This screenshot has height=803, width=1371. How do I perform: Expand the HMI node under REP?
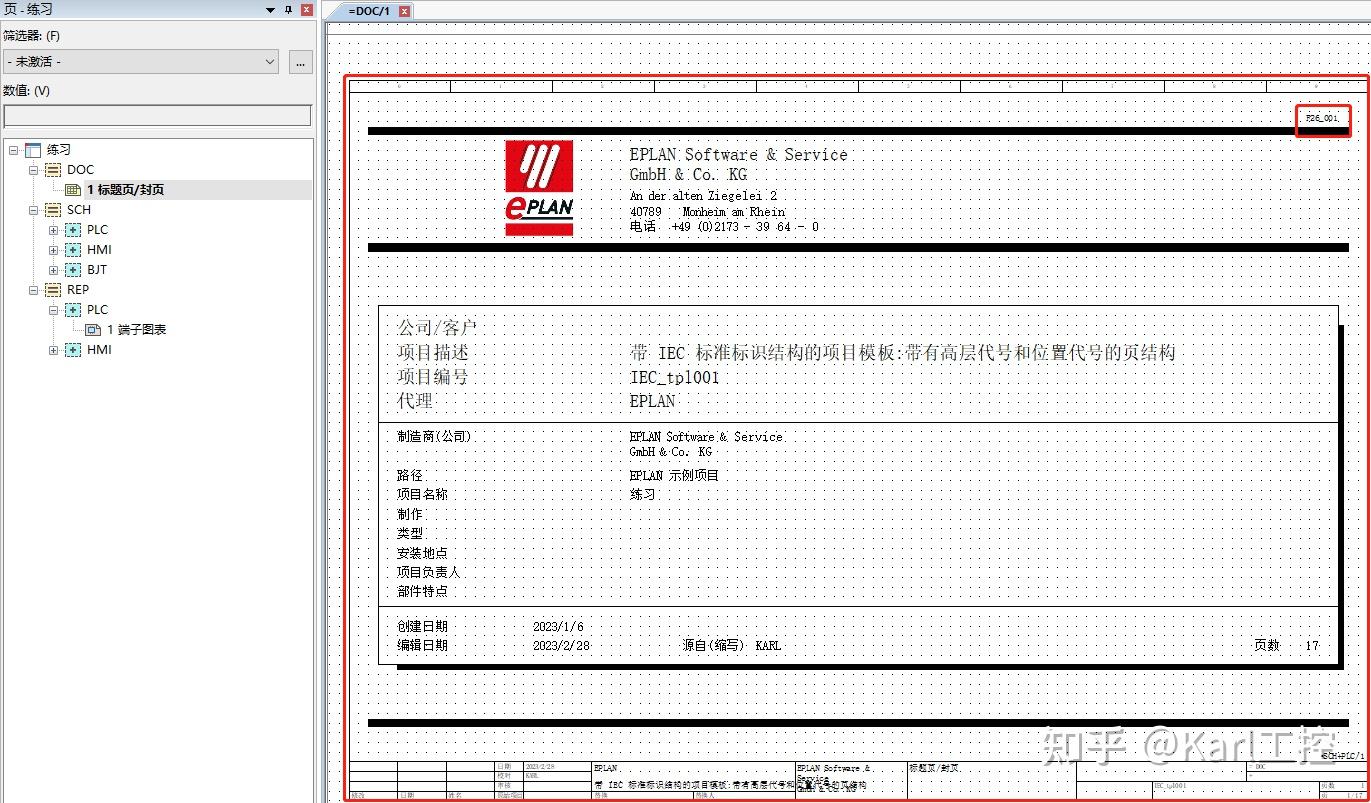pos(54,350)
